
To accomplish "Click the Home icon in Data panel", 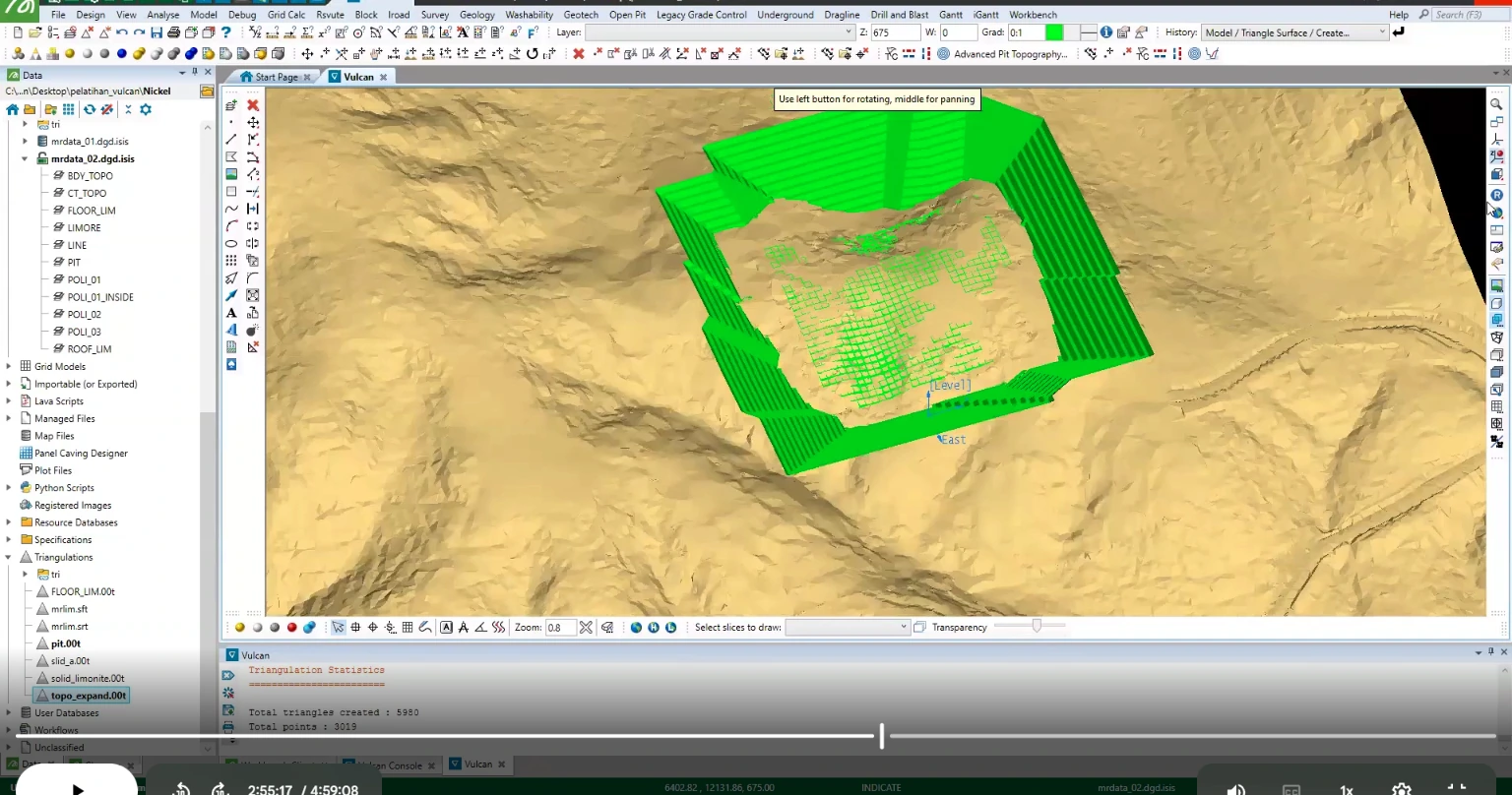I will (13, 109).
